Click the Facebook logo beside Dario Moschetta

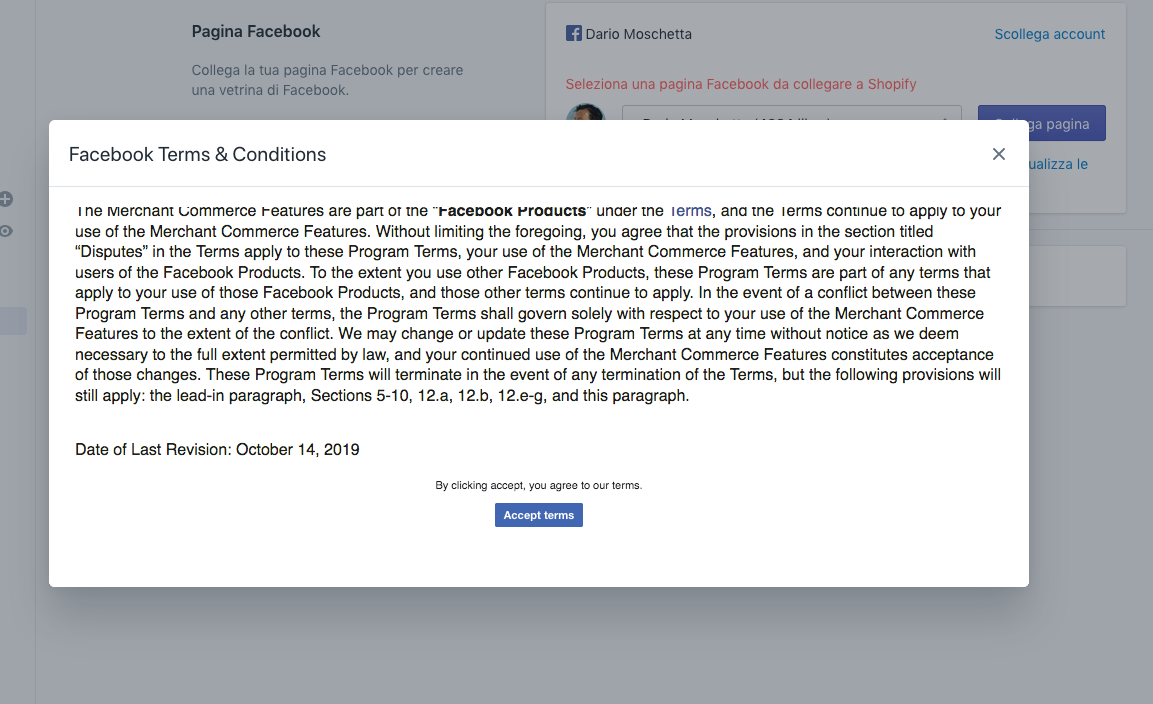[574, 34]
